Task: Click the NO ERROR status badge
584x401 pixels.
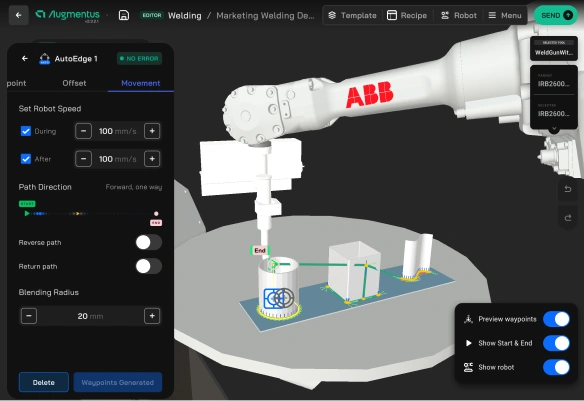Action: (x=140, y=58)
